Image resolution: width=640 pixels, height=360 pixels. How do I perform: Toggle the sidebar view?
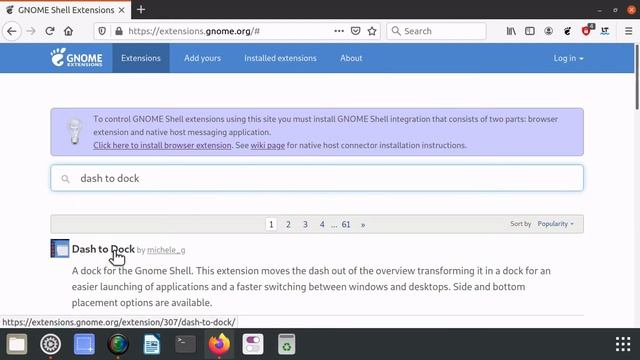coord(530,31)
